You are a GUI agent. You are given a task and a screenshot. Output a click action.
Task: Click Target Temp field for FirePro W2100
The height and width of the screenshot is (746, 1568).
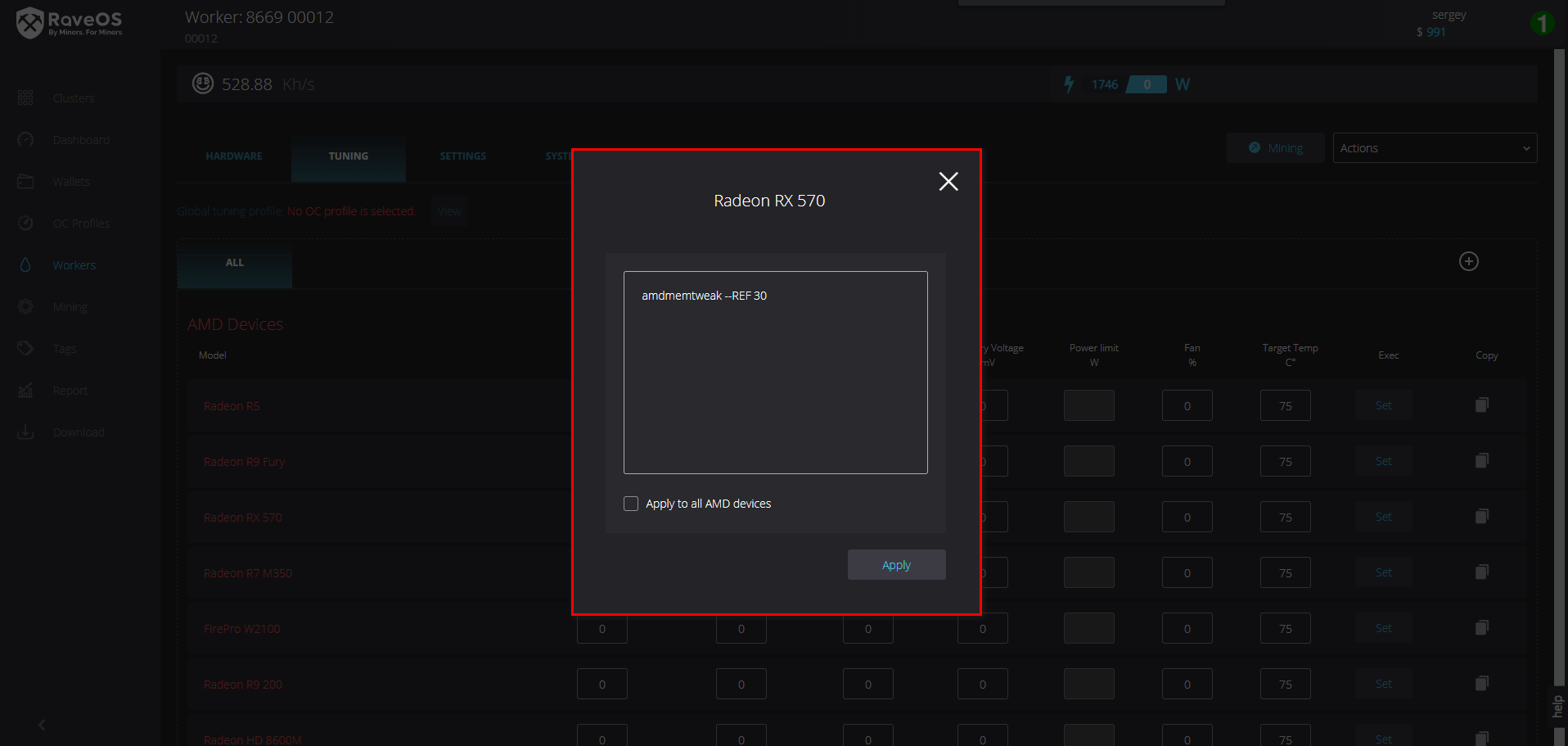1286,628
